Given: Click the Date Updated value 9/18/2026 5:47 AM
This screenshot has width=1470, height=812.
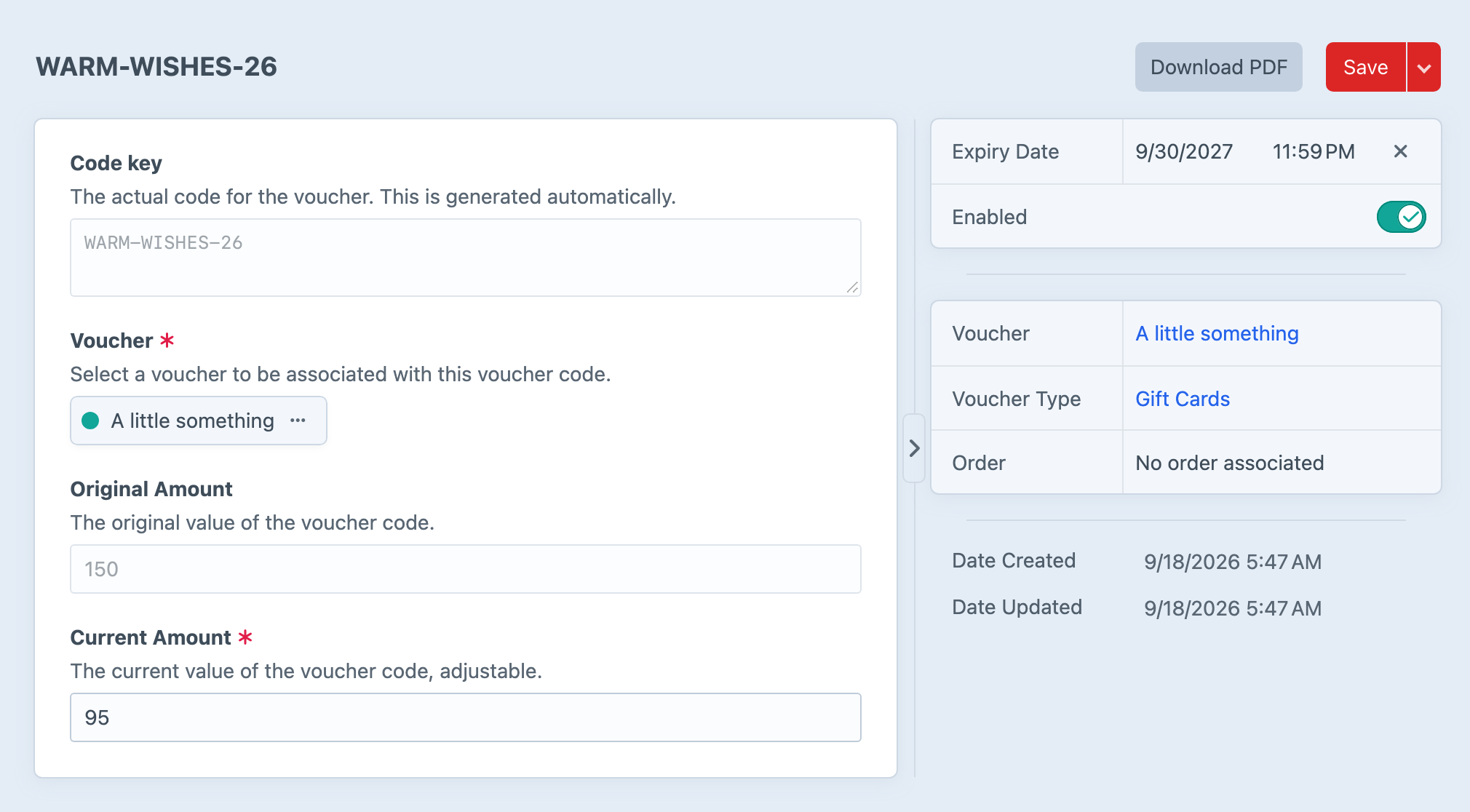Looking at the screenshot, I should 1232,608.
